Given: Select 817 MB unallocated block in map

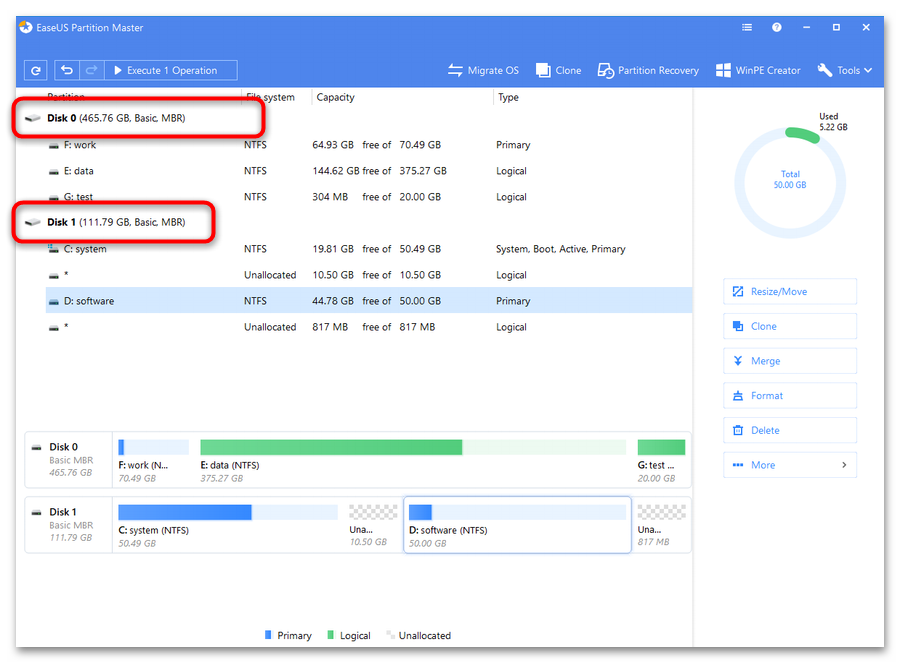Looking at the screenshot, I should 661,525.
